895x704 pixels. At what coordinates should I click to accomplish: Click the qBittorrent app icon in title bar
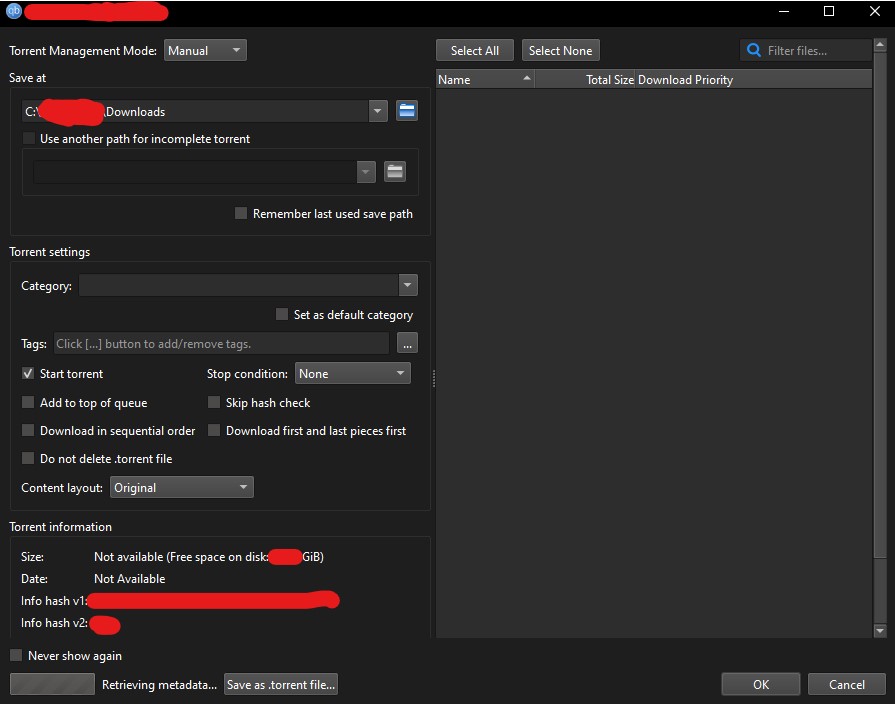pos(14,11)
